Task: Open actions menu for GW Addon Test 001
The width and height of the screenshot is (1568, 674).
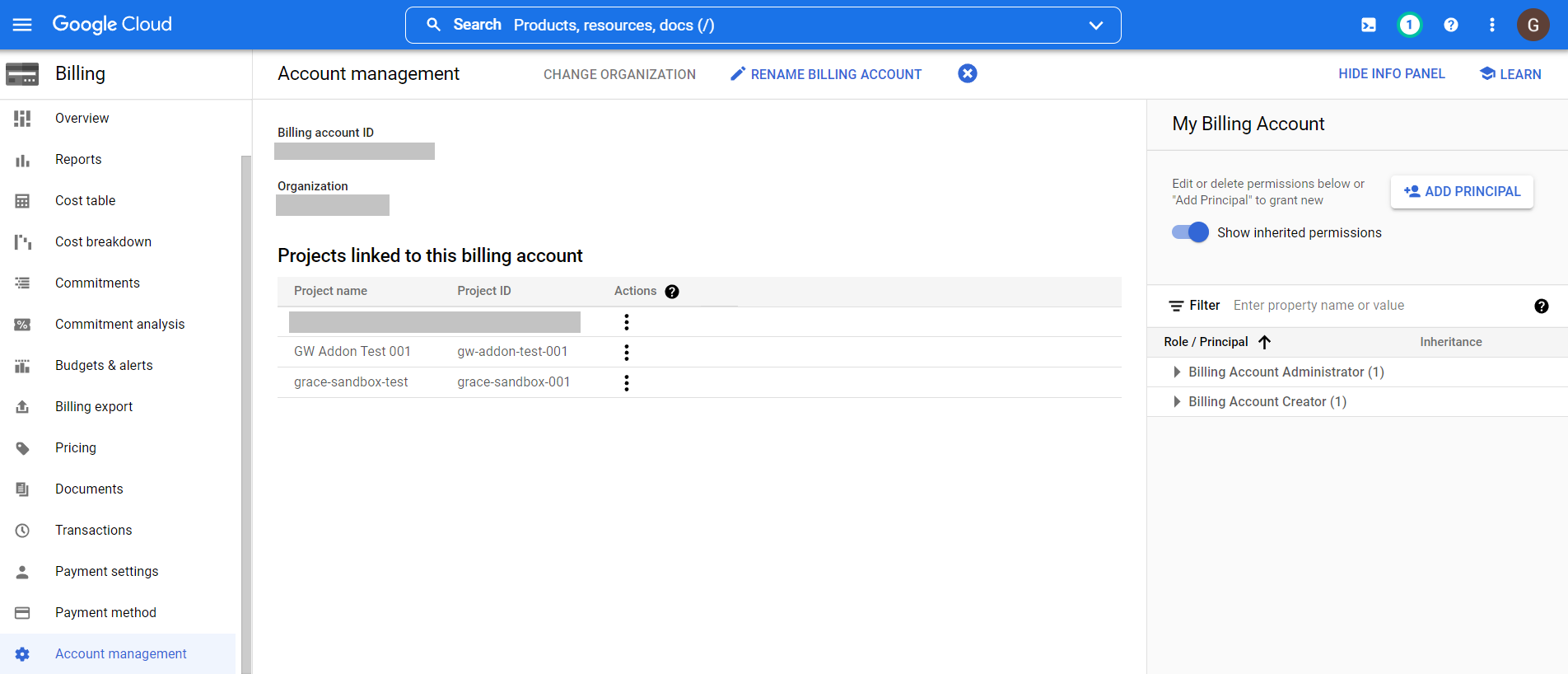Action: pos(627,353)
